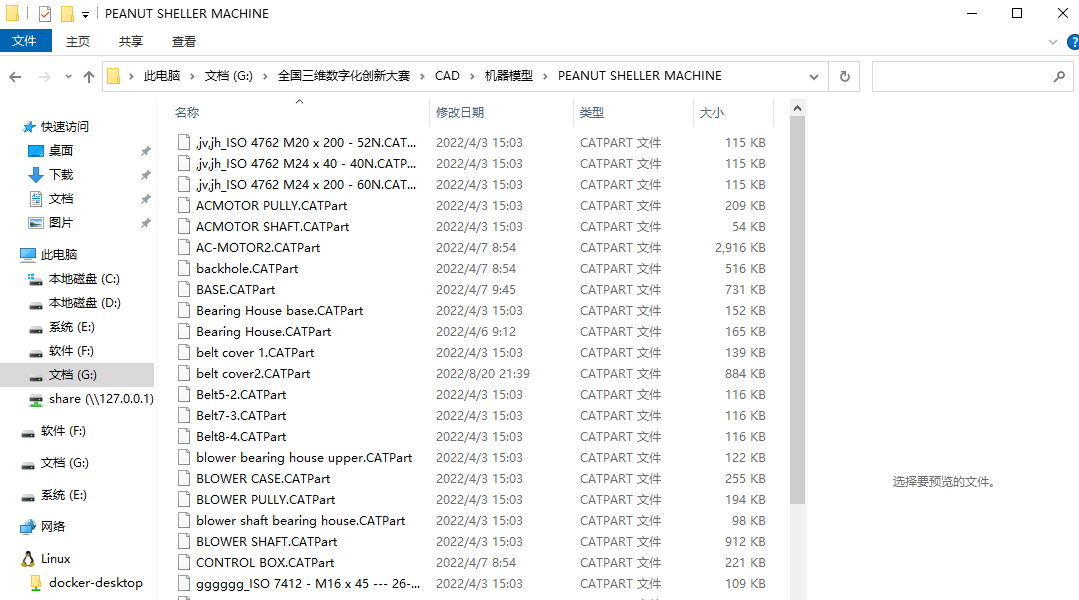This screenshot has width=1079, height=600.
Task: Select file Belt7-3.CATPart
Action: (x=241, y=416)
